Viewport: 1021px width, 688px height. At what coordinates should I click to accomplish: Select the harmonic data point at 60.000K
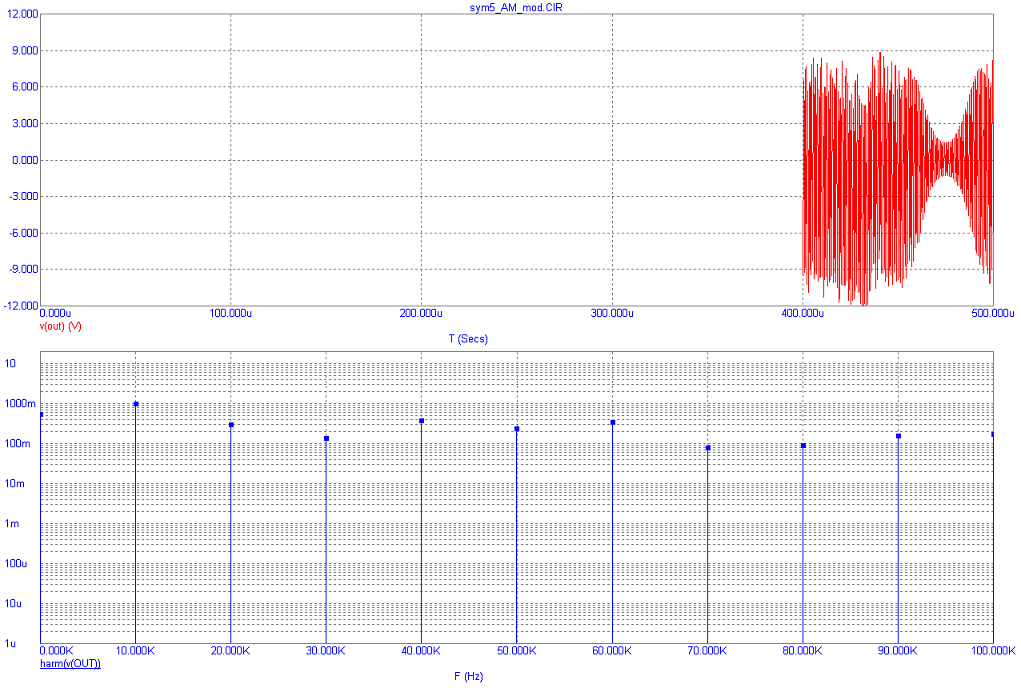(613, 422)
